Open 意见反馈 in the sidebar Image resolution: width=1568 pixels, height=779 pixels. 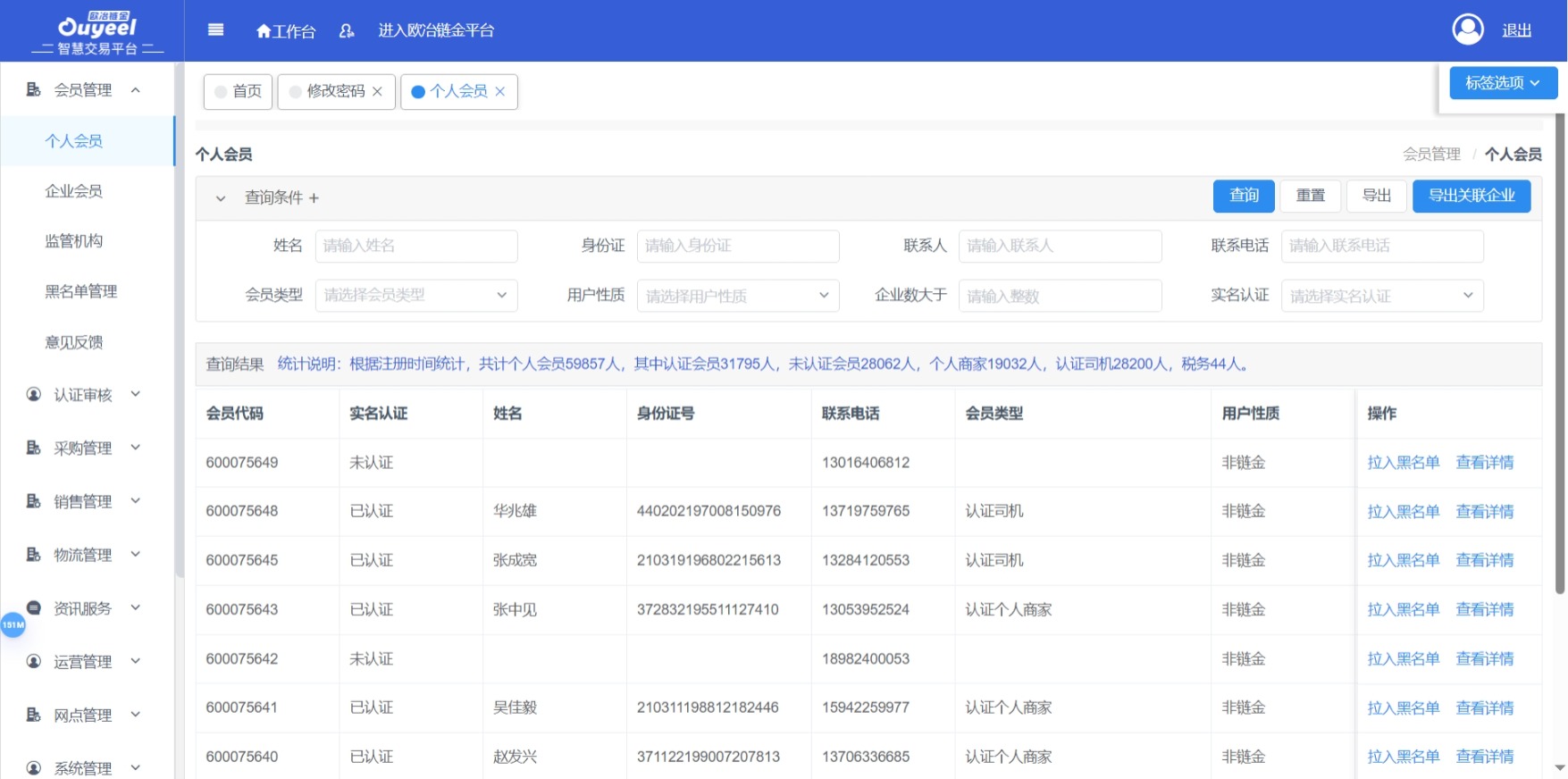pos(74,342)
